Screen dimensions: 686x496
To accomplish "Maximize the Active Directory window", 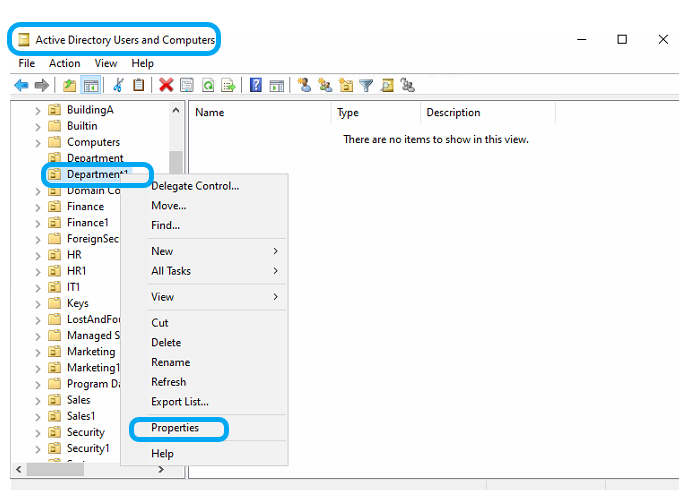I will pos(622,39).
